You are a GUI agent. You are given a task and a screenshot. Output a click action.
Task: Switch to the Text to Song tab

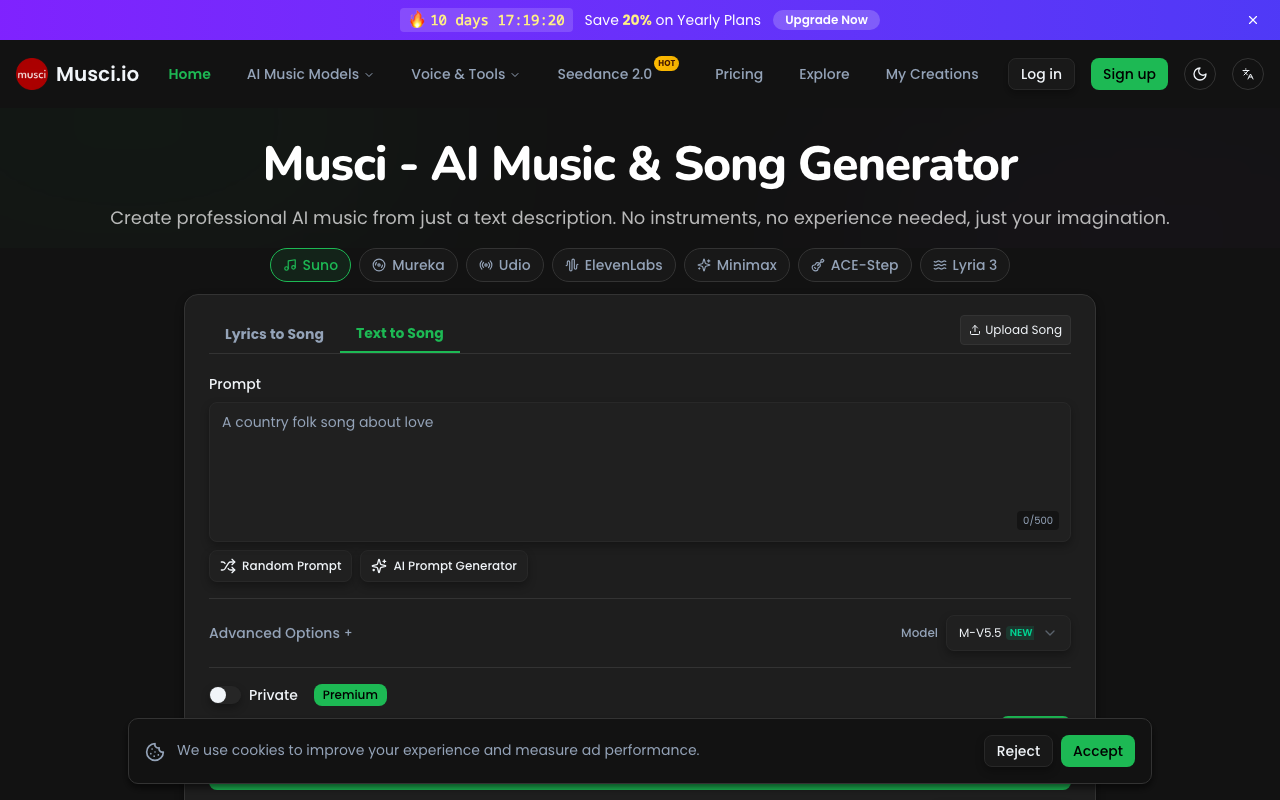pyautogui.click(x=400, y=333)
